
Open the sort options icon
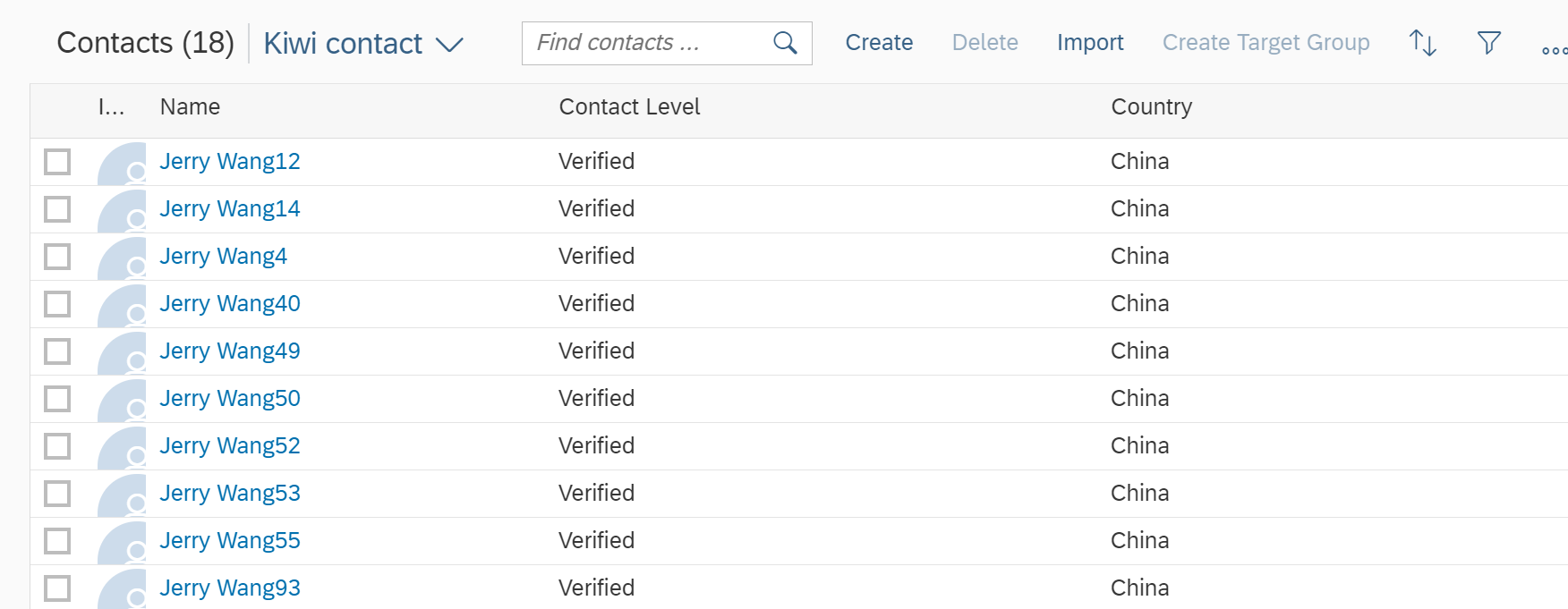(1423, 43)
